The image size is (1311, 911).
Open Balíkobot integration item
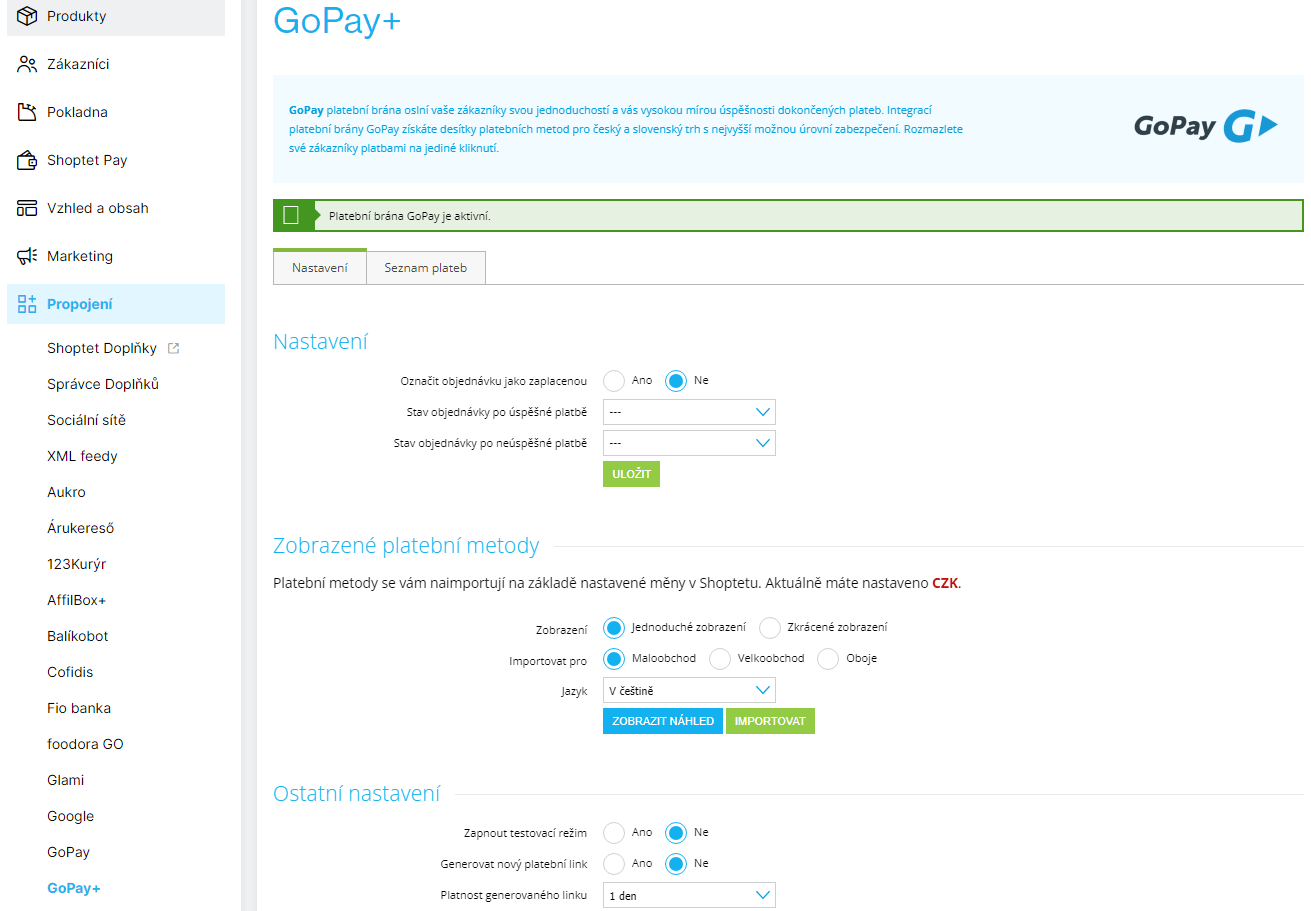click(x=77, y=636)
